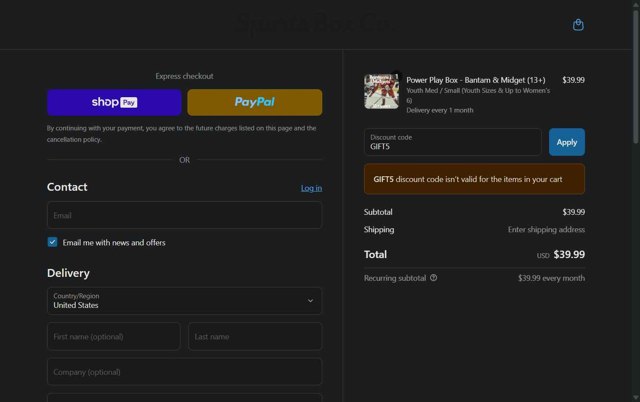Screen dimensions: 640x402
Task: Click the 'Express checkout' label
Action: pyautogui.click(x=184, y=76)
